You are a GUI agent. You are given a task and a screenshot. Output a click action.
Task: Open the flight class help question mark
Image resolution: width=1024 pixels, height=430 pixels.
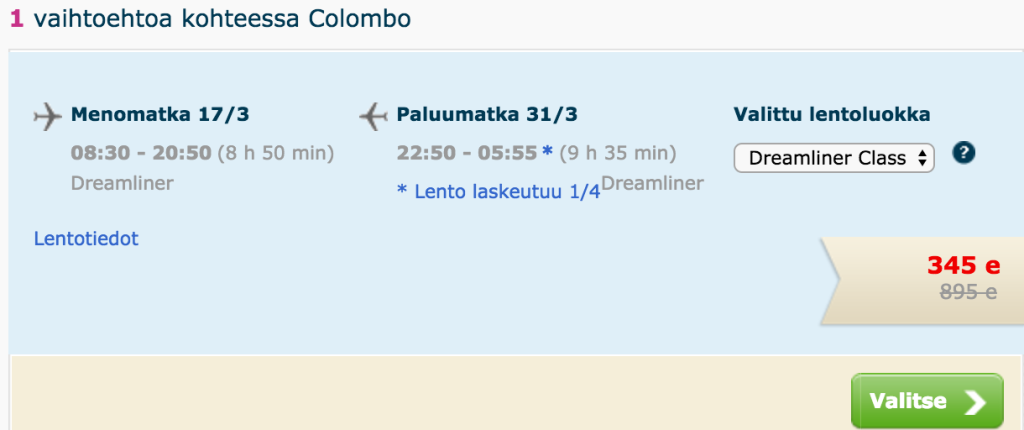[963, 154]
